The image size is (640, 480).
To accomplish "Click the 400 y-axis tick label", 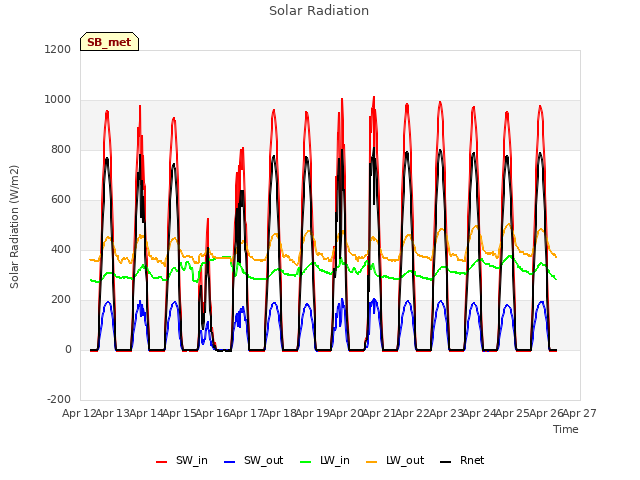I will pos(61,249).
